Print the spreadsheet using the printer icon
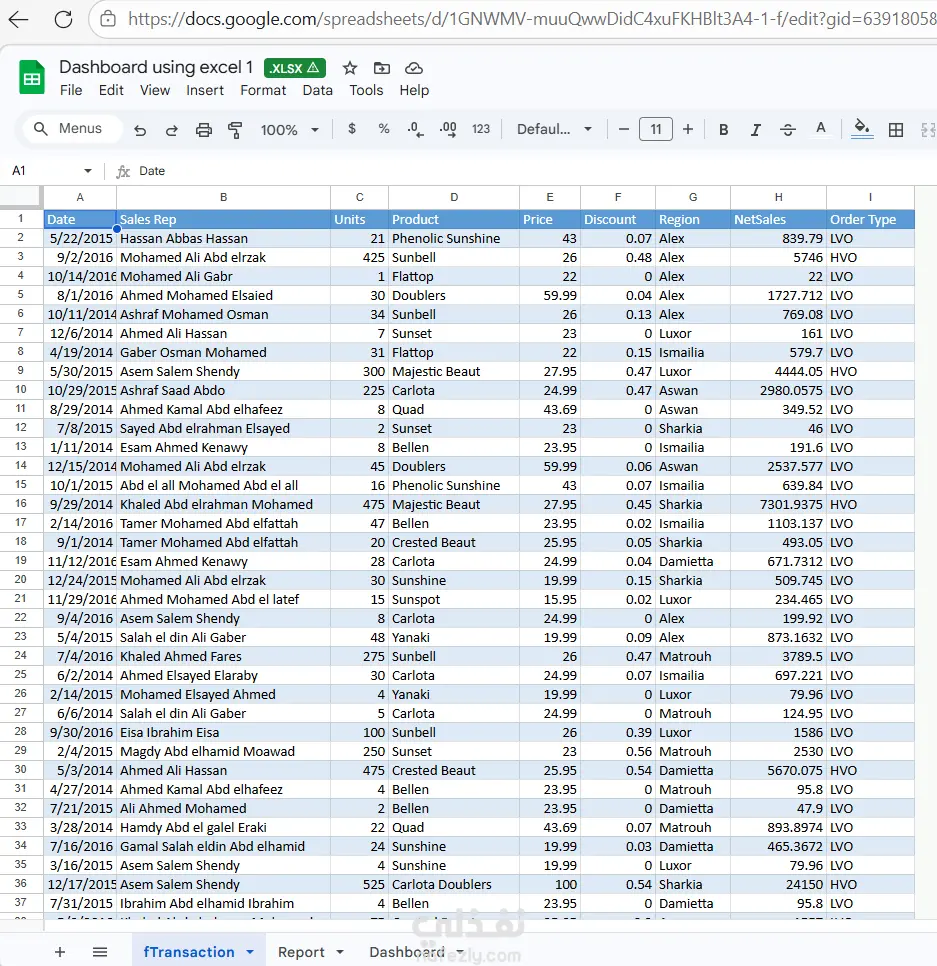937x966 pixels. (x=204, y=130)
